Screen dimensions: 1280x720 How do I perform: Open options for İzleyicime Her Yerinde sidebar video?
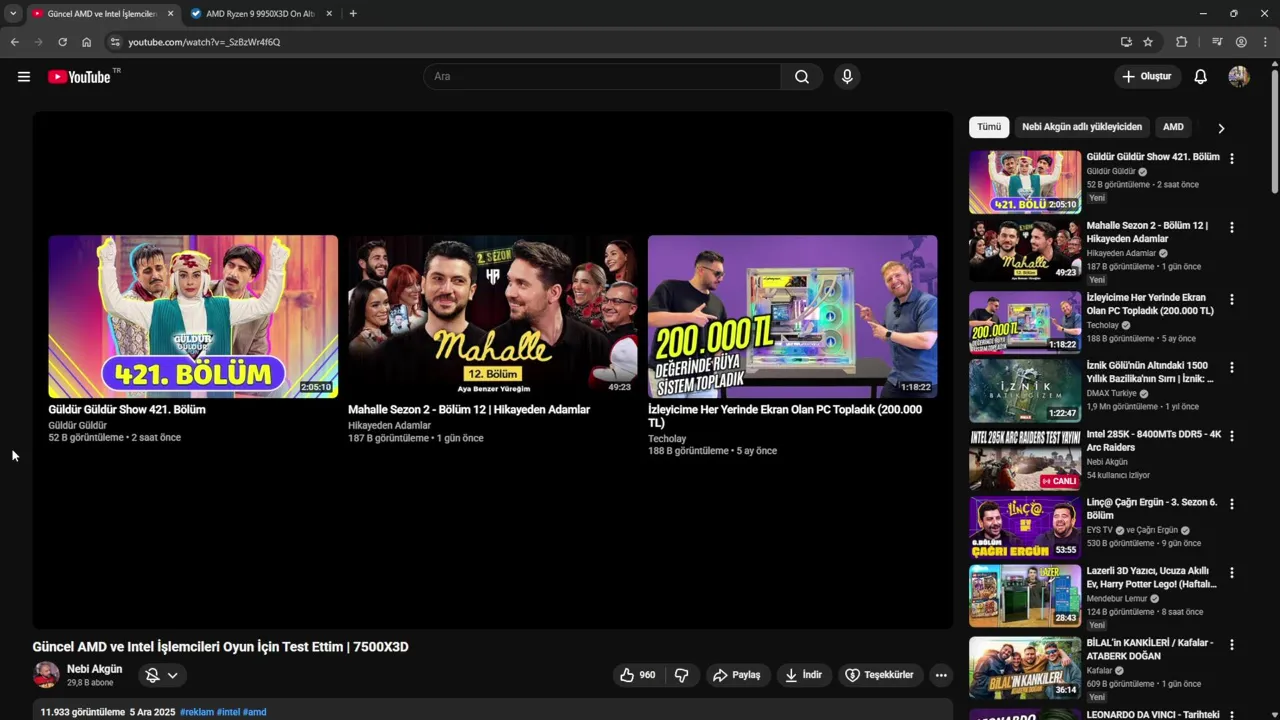point(1232,299)
